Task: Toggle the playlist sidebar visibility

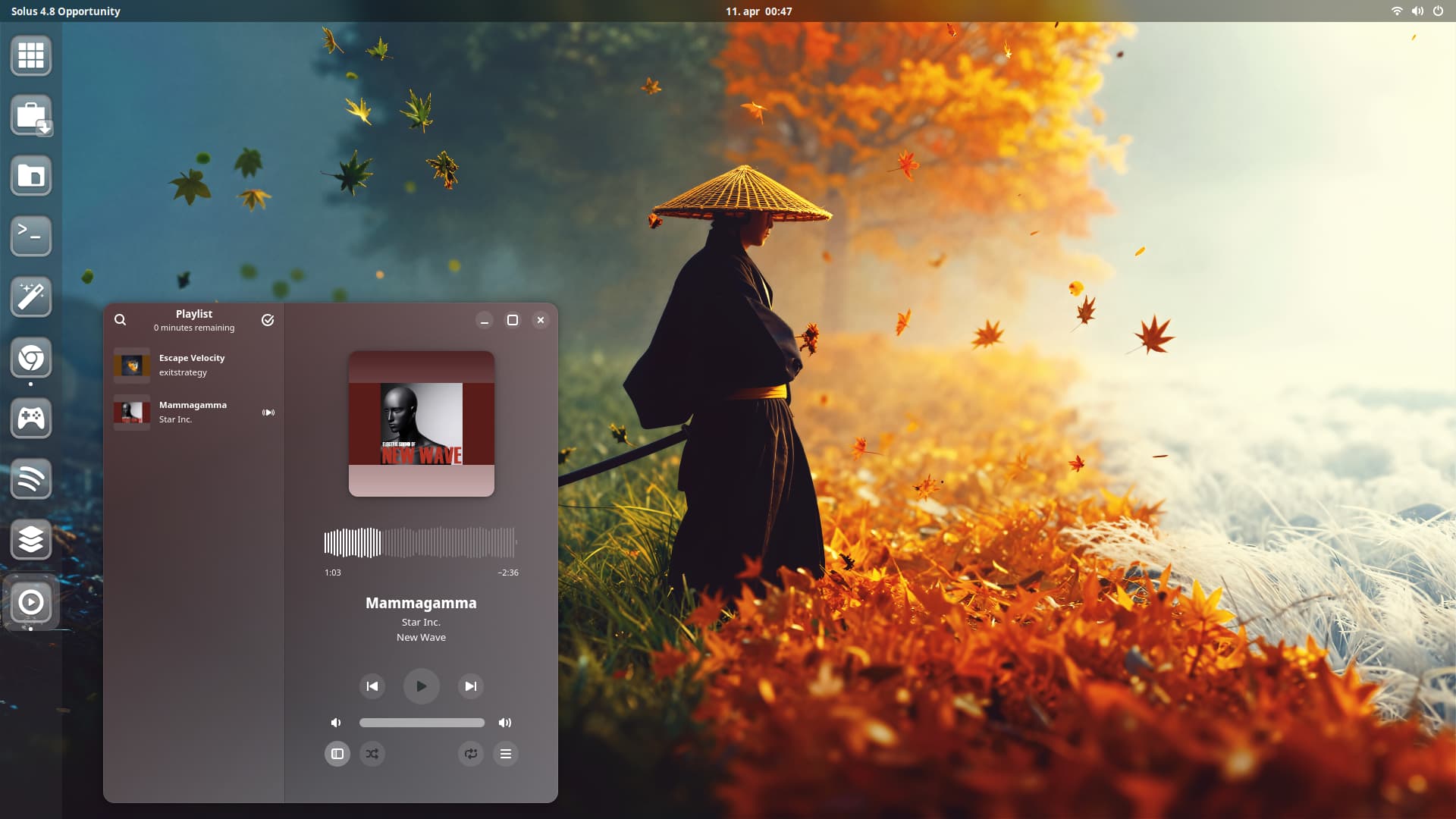Action: (337, 754)
